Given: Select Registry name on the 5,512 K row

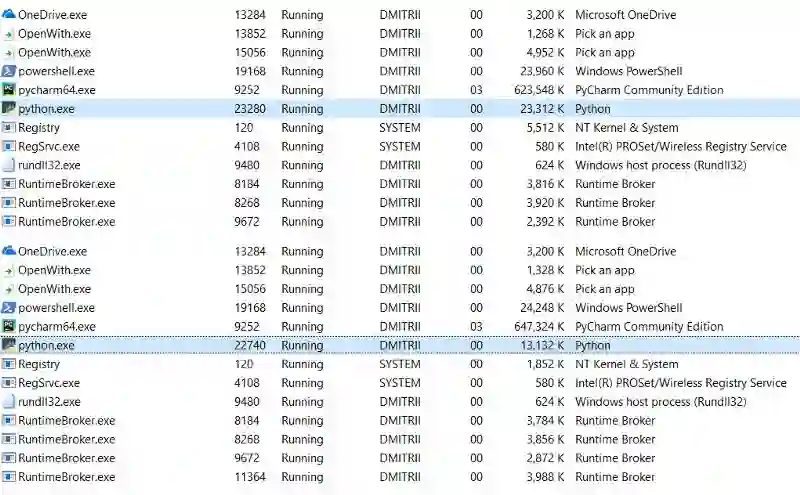Looking at the screenshot, I should (x=39, y=128).
